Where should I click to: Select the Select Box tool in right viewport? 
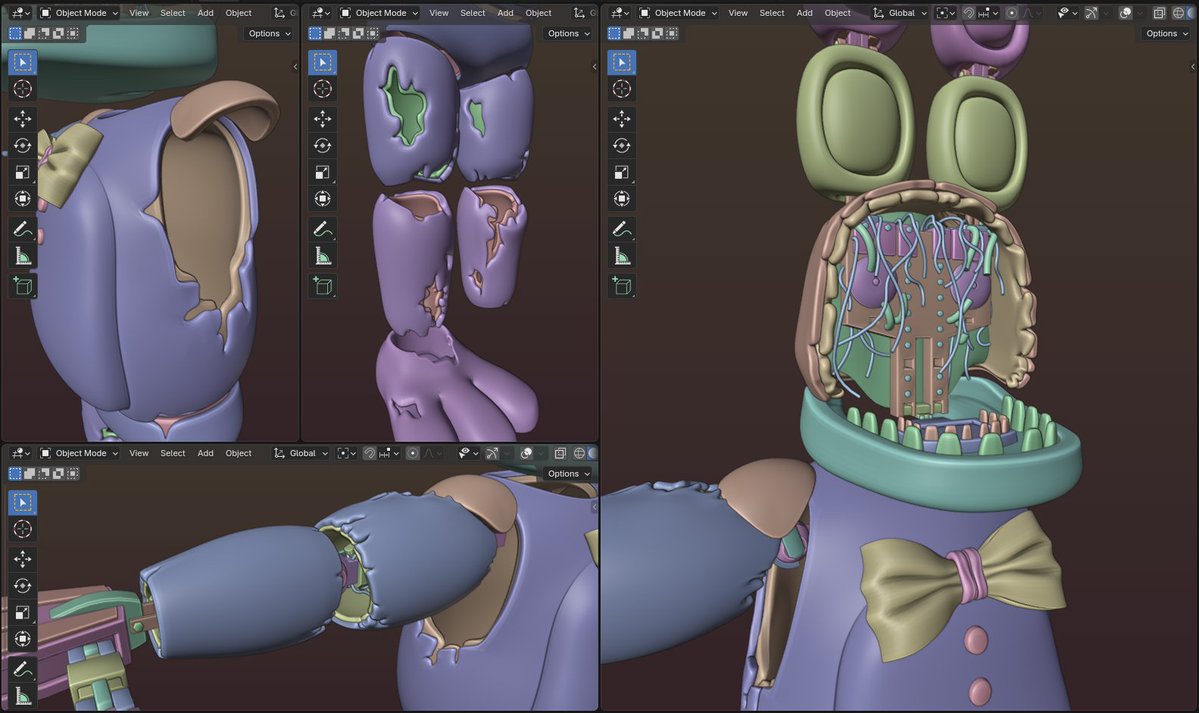click(622, 62)
